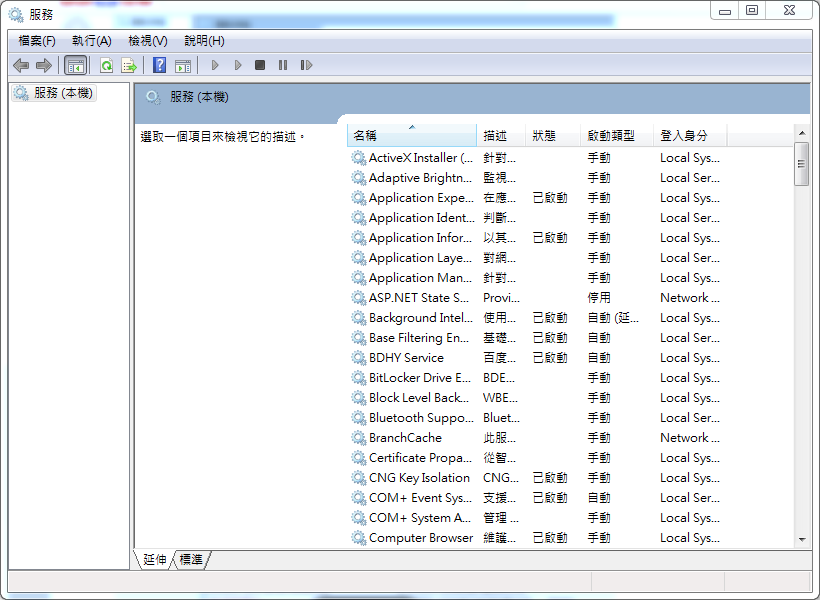Click the Forward arrow in the toolbar
Screen dimensions: 820x600
click(x=44, y=65)
